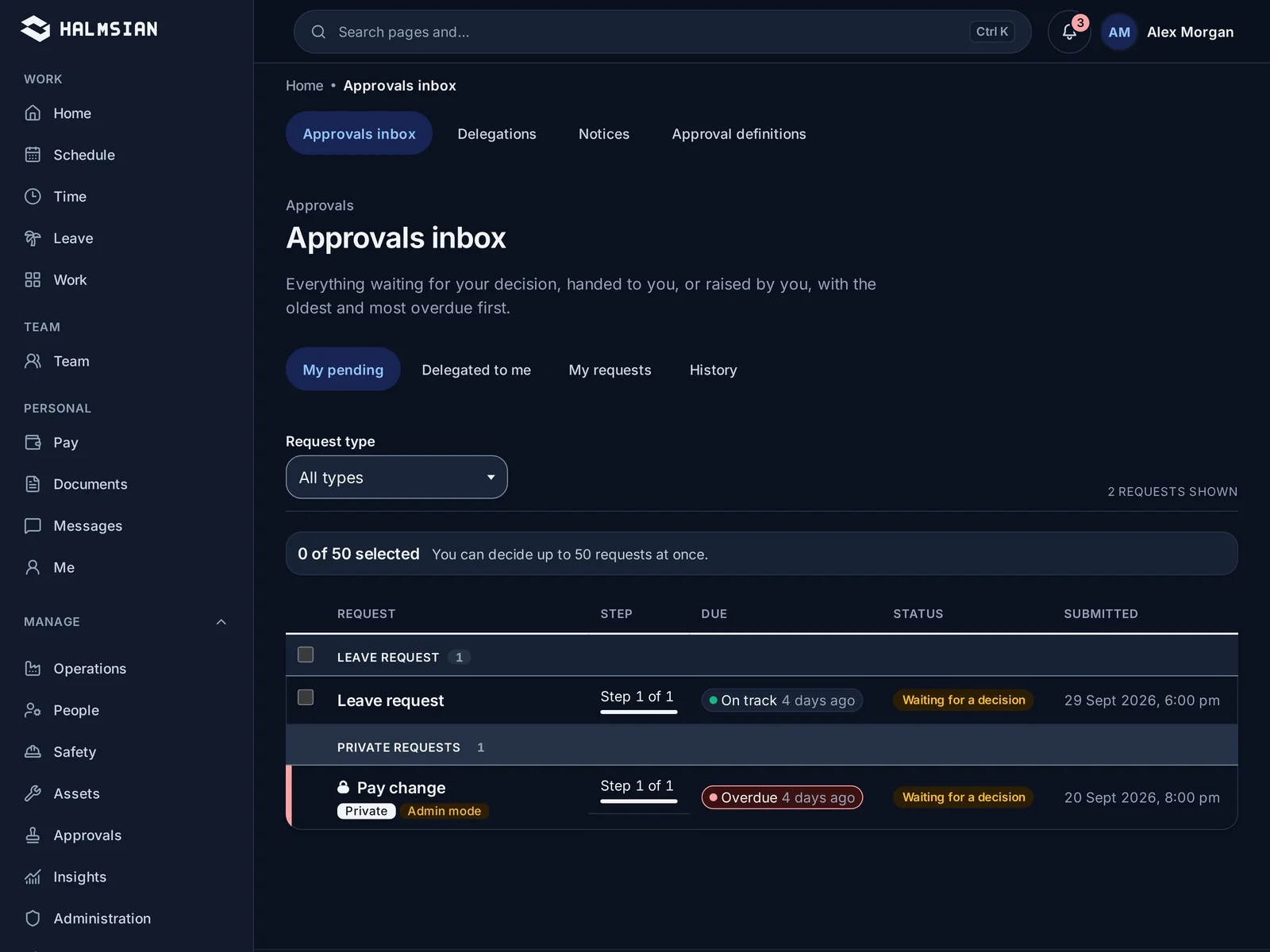This screenshot has height=952, width=1270.
Task: Click the Home breadcrumb link
Action: 305,86
